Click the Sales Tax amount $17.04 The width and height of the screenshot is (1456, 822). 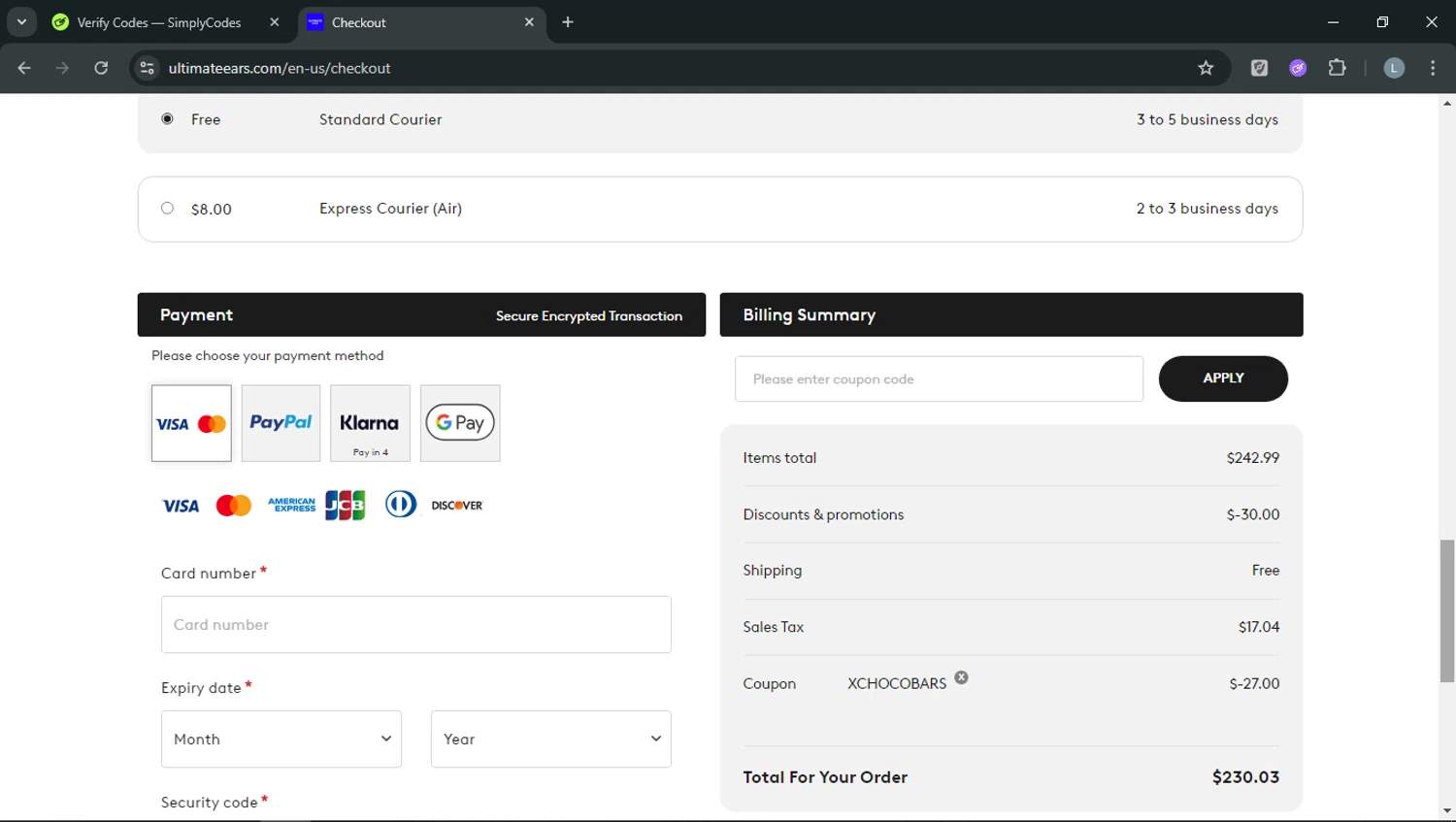click(1259, 627)
